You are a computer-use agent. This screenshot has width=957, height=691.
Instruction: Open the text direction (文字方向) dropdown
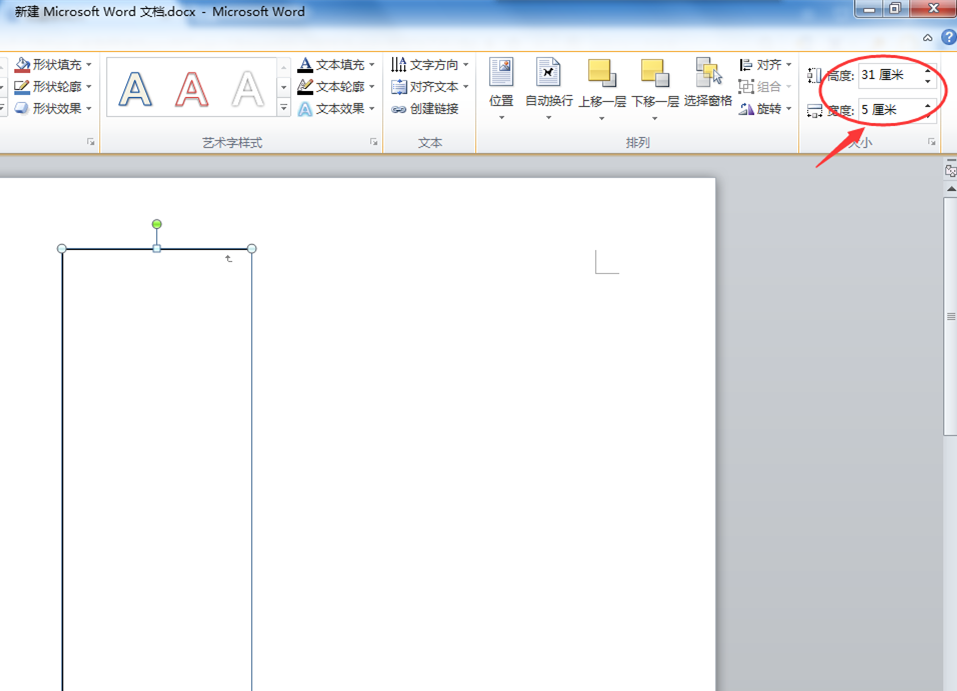430,65
